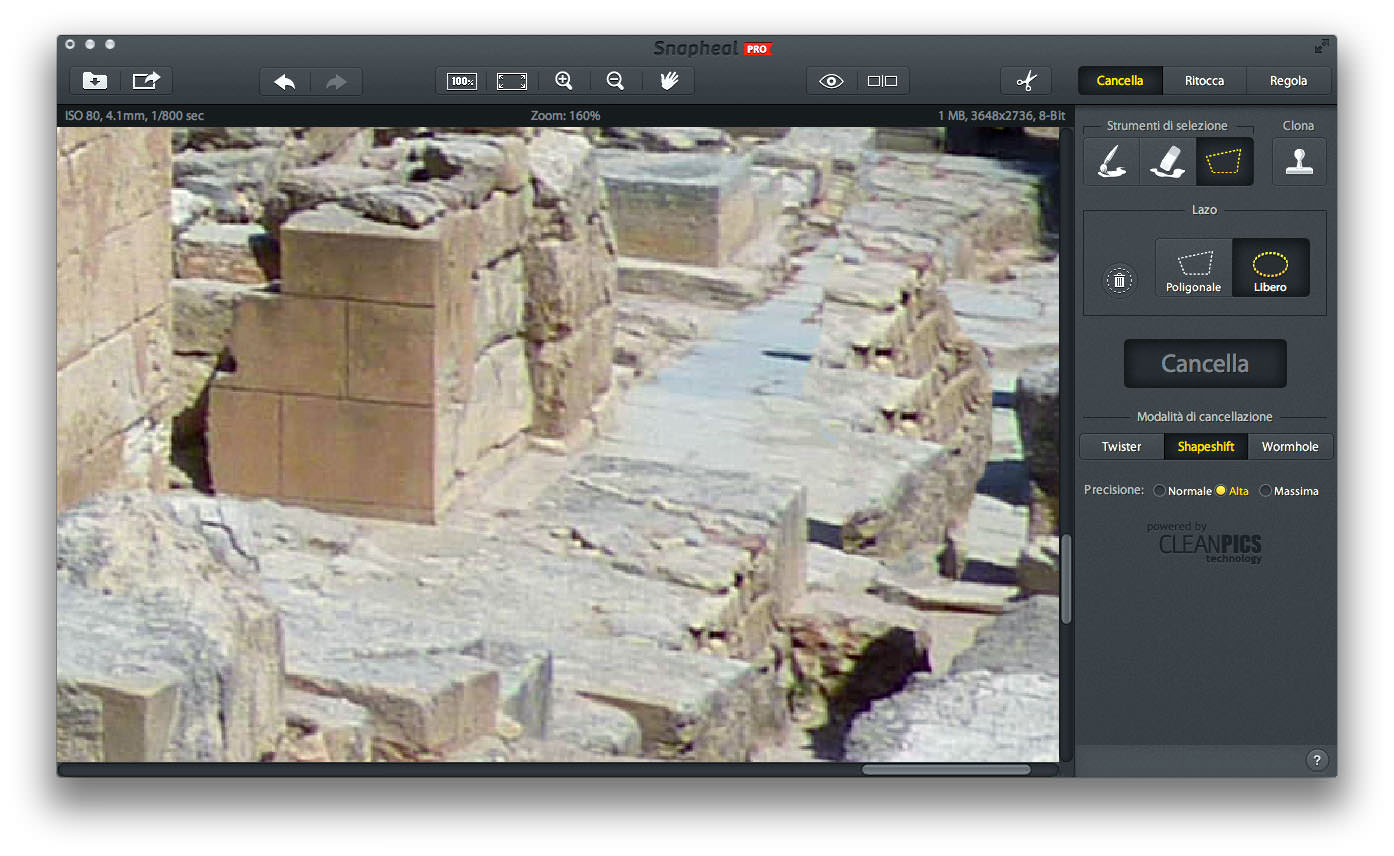Select the brush selection tool
Viewport: 1394px width, 856px height.
pyautogui.click(x=1111, y=161)
